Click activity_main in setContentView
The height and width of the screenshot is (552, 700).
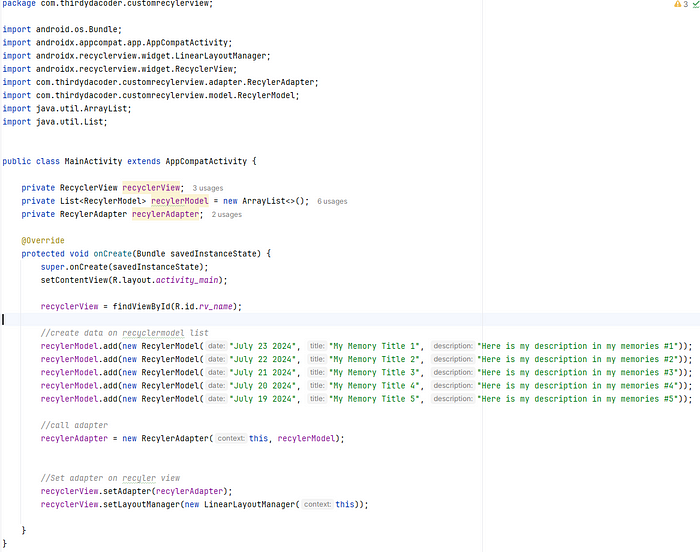click(x=187, y=280)
